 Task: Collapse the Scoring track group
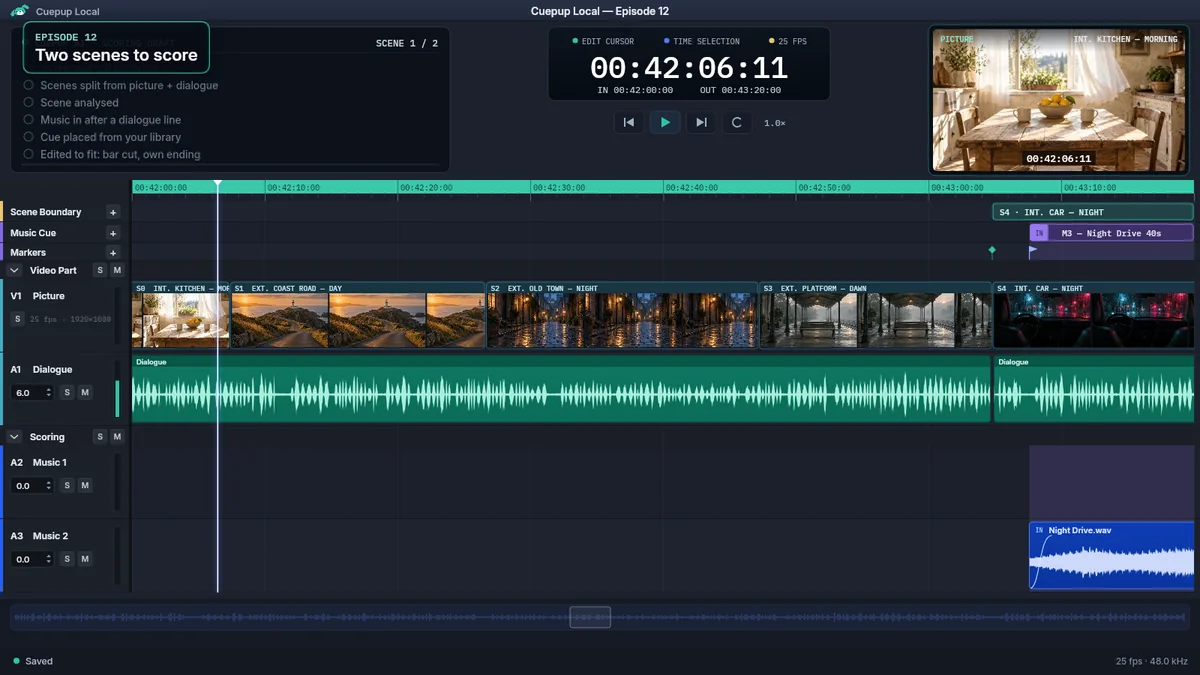[15, 437]
